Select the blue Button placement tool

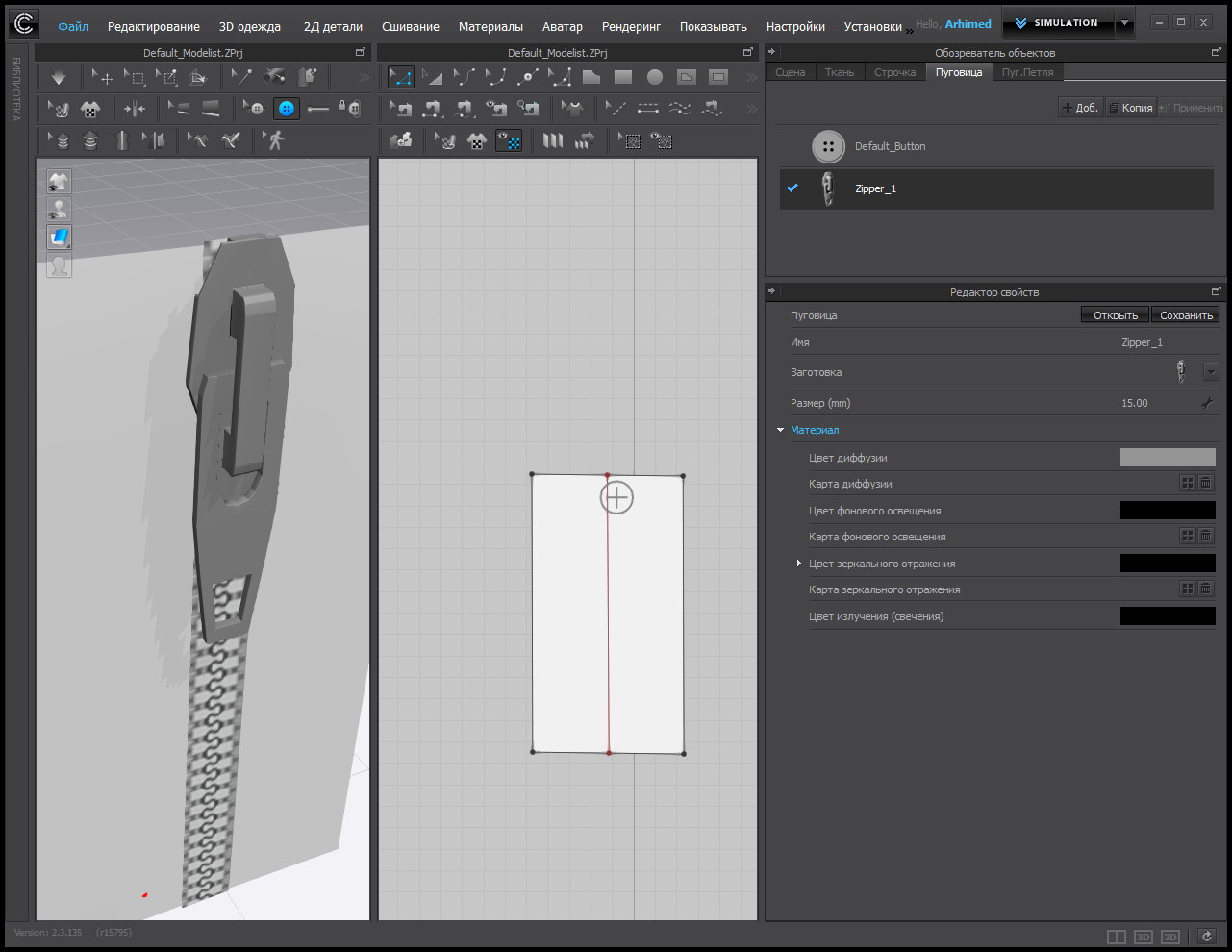coord(287,109)
